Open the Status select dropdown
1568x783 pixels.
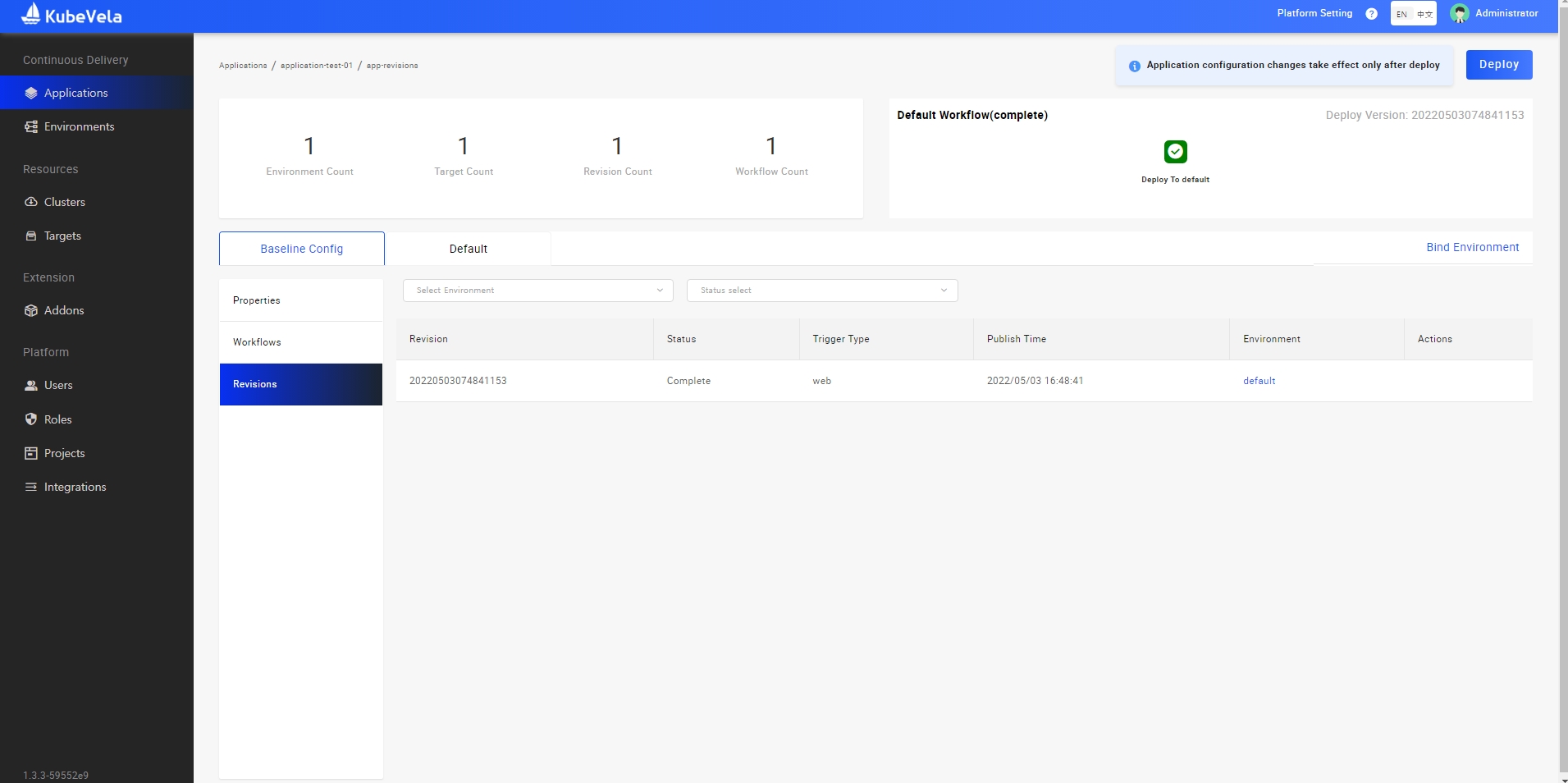821,291
